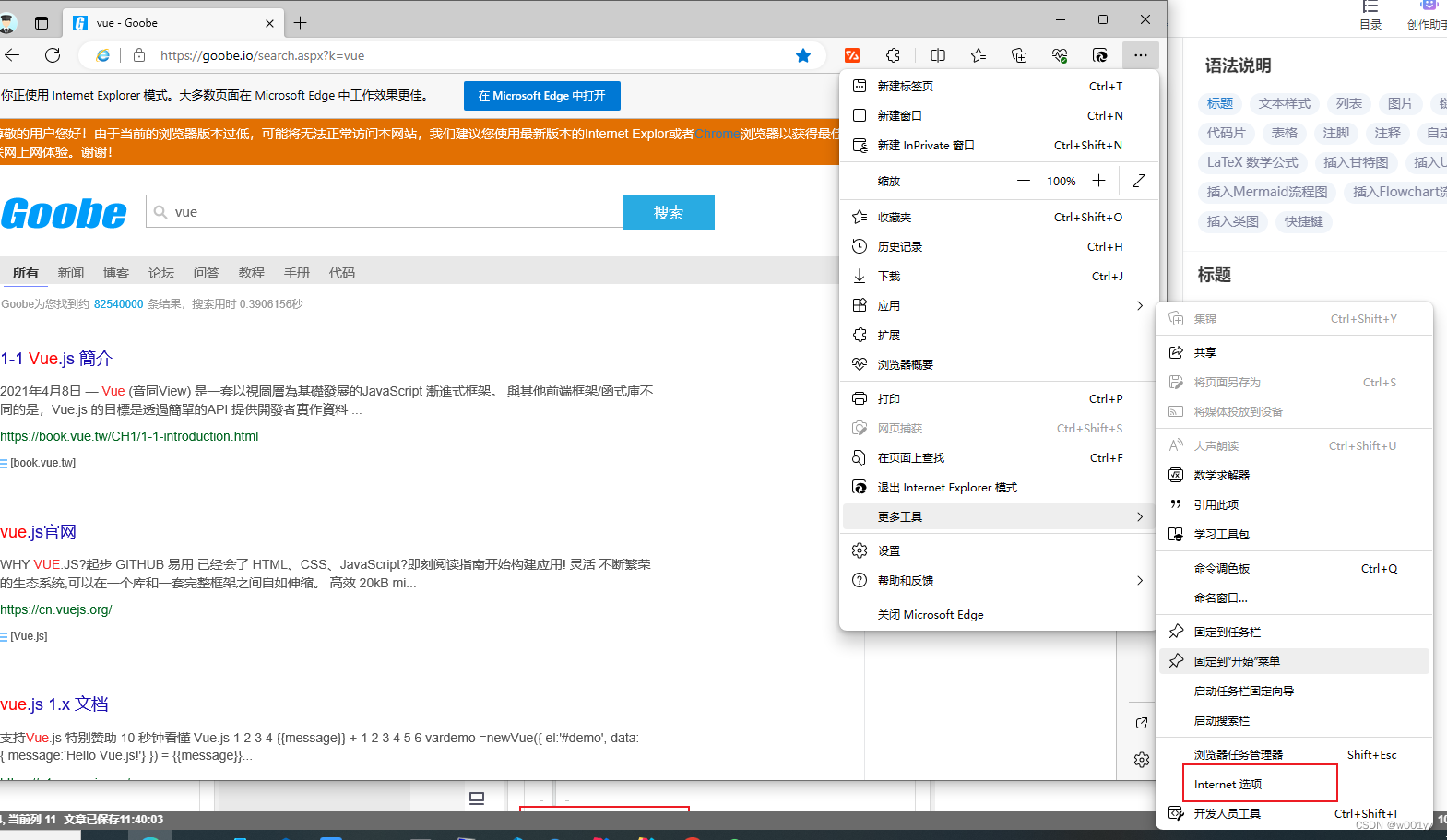Close the vue - Goobe tab
Viewport: 1447px width, 840px height.
point(269,23)
